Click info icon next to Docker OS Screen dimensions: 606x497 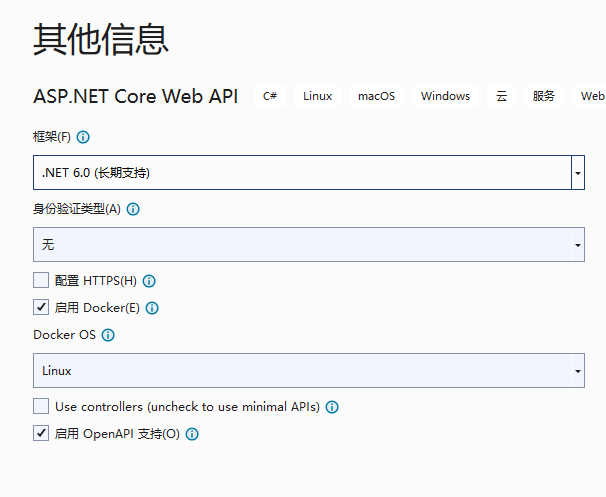click(x=108, y=335)
